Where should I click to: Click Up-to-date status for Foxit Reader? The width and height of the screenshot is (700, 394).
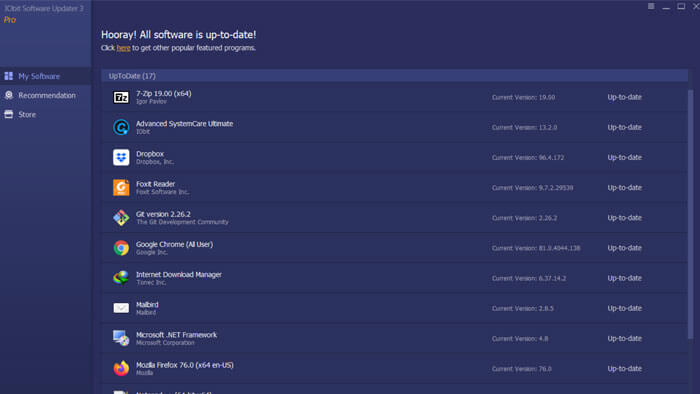624,187
